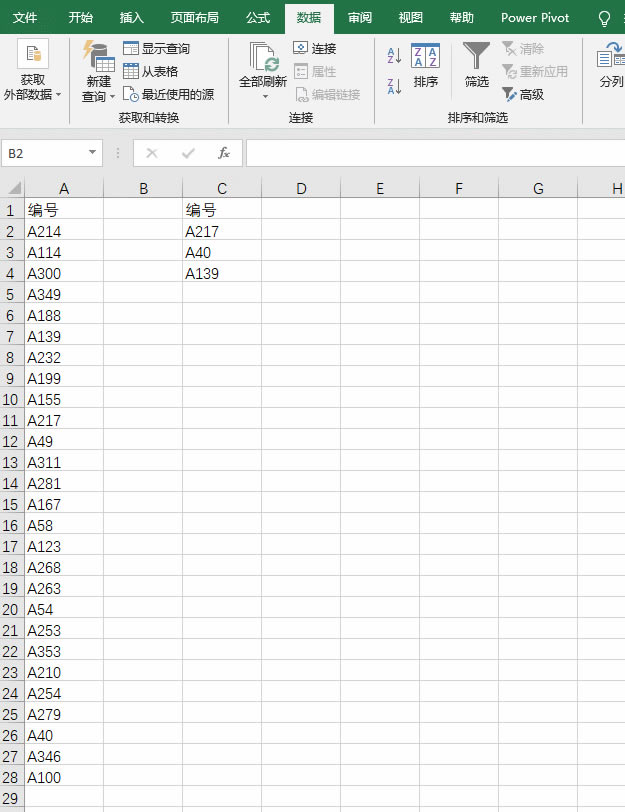Image resolution: width=625 pixels, height=812 pixels.
Task: Select column C header
Action: [x=222, y=188]
